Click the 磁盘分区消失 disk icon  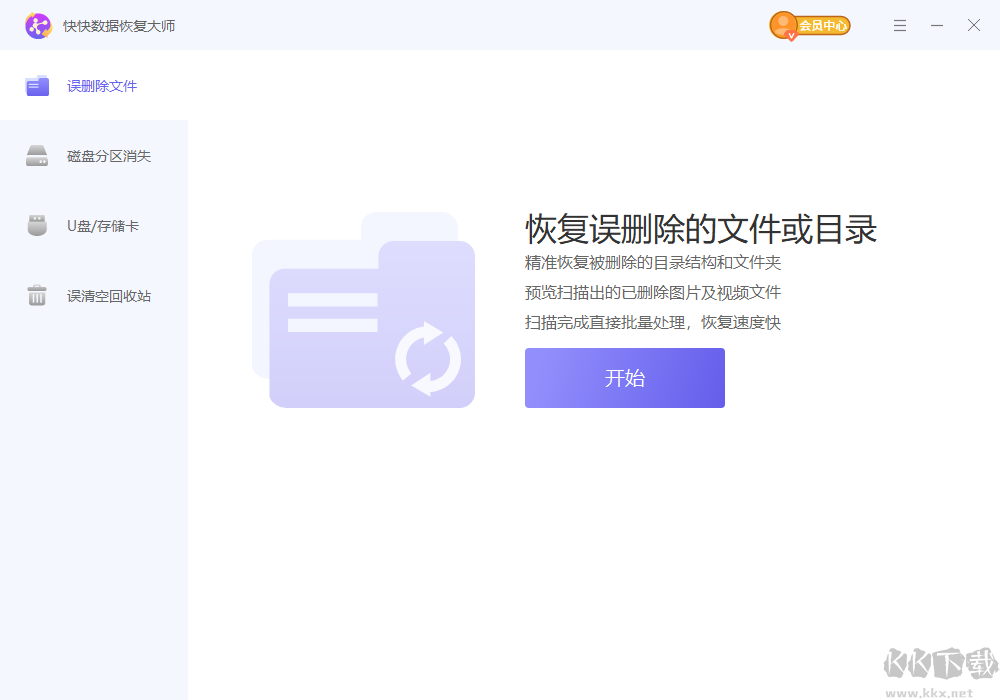coord(37,155)
